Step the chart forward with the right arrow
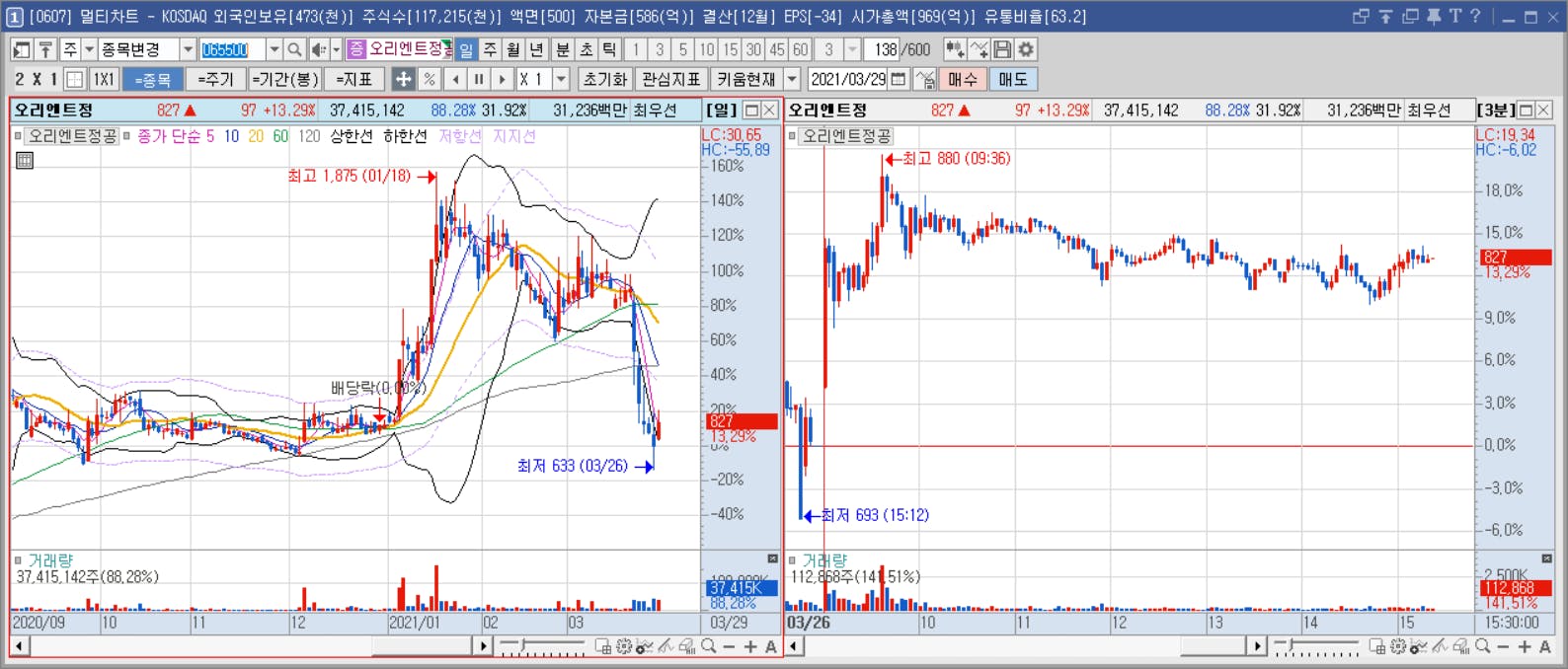Screen dimensions: 1568x669 click(503, 79)
